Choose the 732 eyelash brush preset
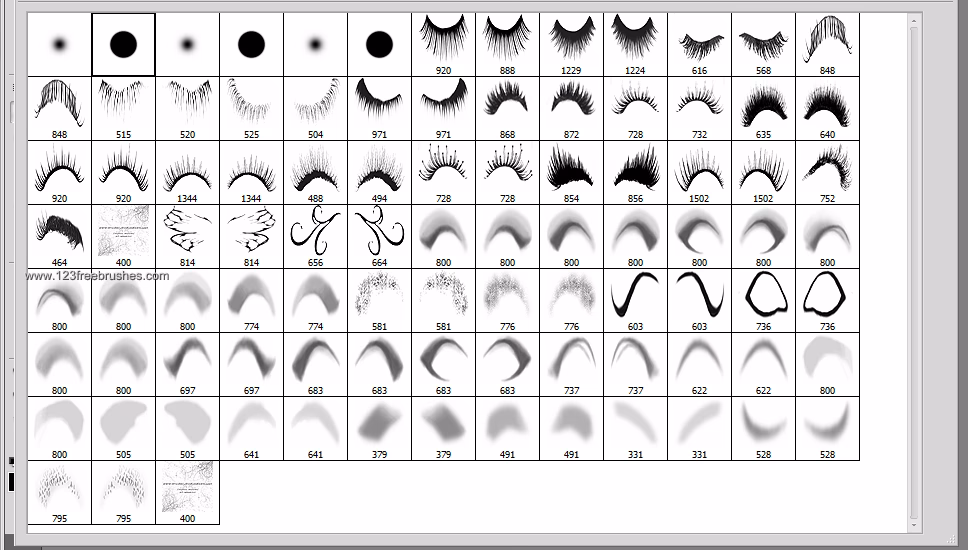Screen dimensions: 968x550 (x=699, y=108)
